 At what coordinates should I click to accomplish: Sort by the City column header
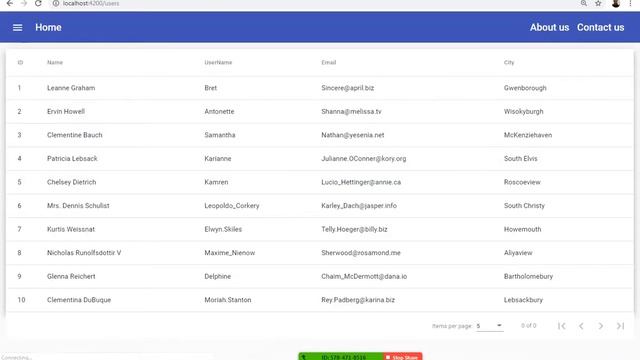click(x=509, y=62)
